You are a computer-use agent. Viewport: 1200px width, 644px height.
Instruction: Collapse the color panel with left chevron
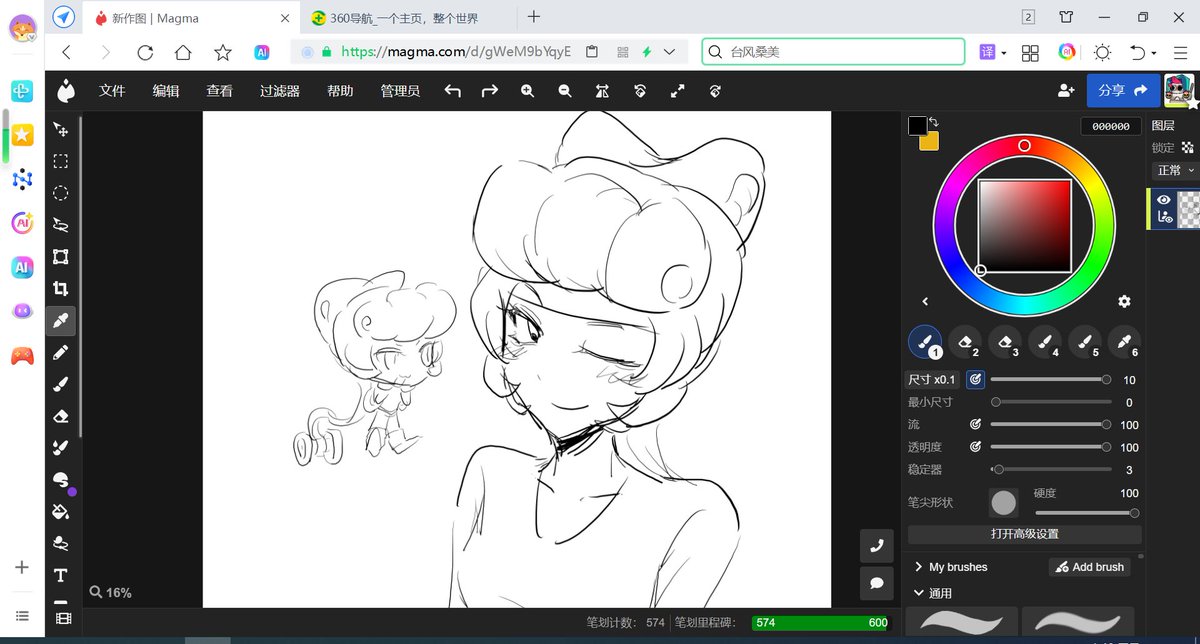pyautogui.click(x=925, y=301)
